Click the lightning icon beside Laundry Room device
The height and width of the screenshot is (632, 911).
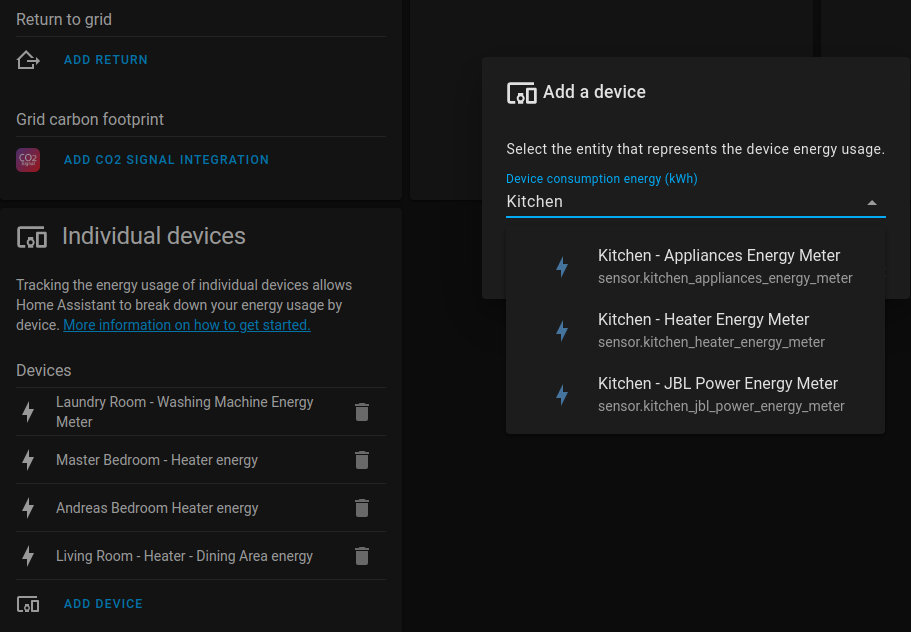[x=27, y=411]
